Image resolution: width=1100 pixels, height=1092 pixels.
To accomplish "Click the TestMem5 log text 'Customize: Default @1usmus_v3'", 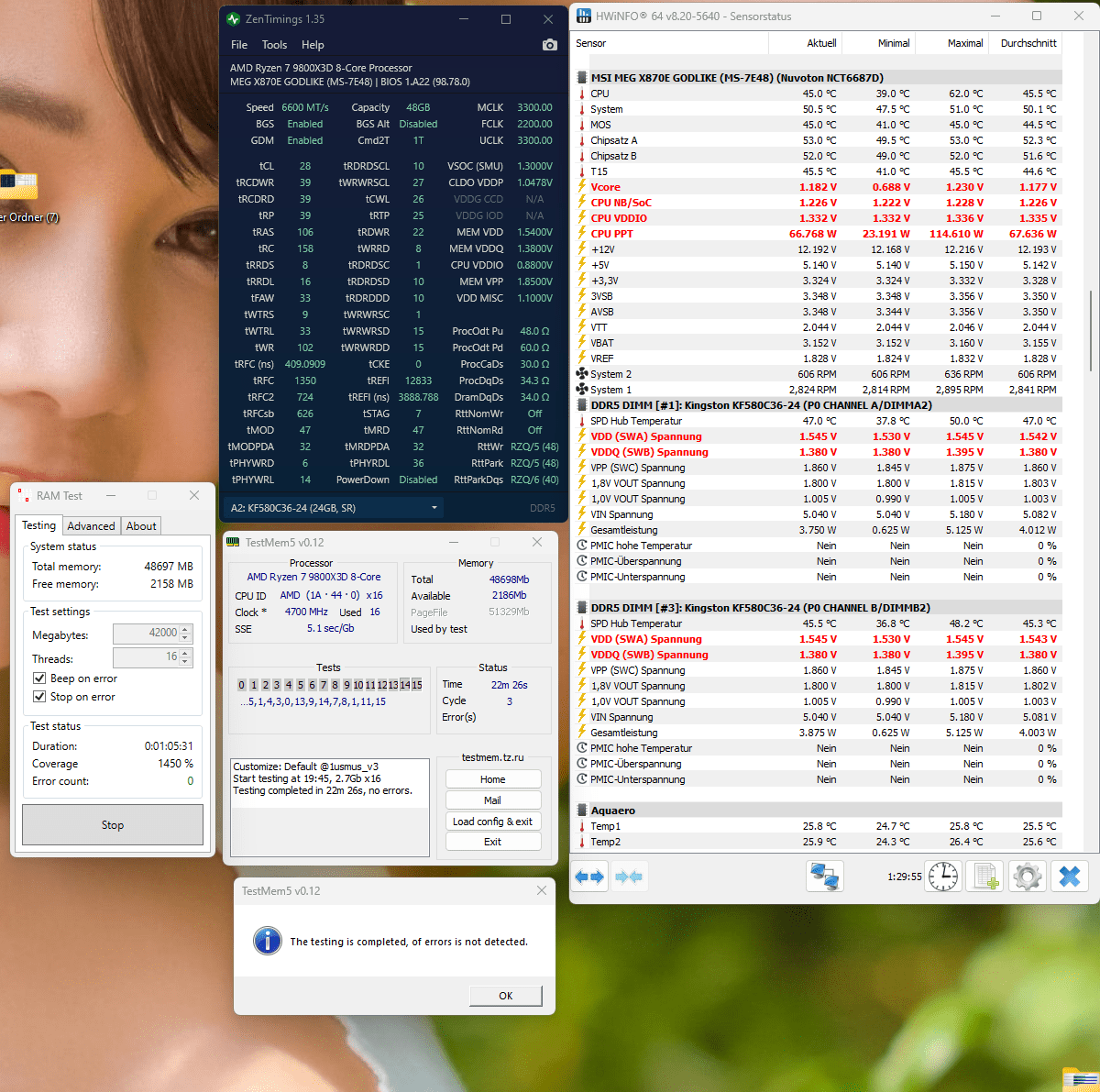I will pos(305,767).
